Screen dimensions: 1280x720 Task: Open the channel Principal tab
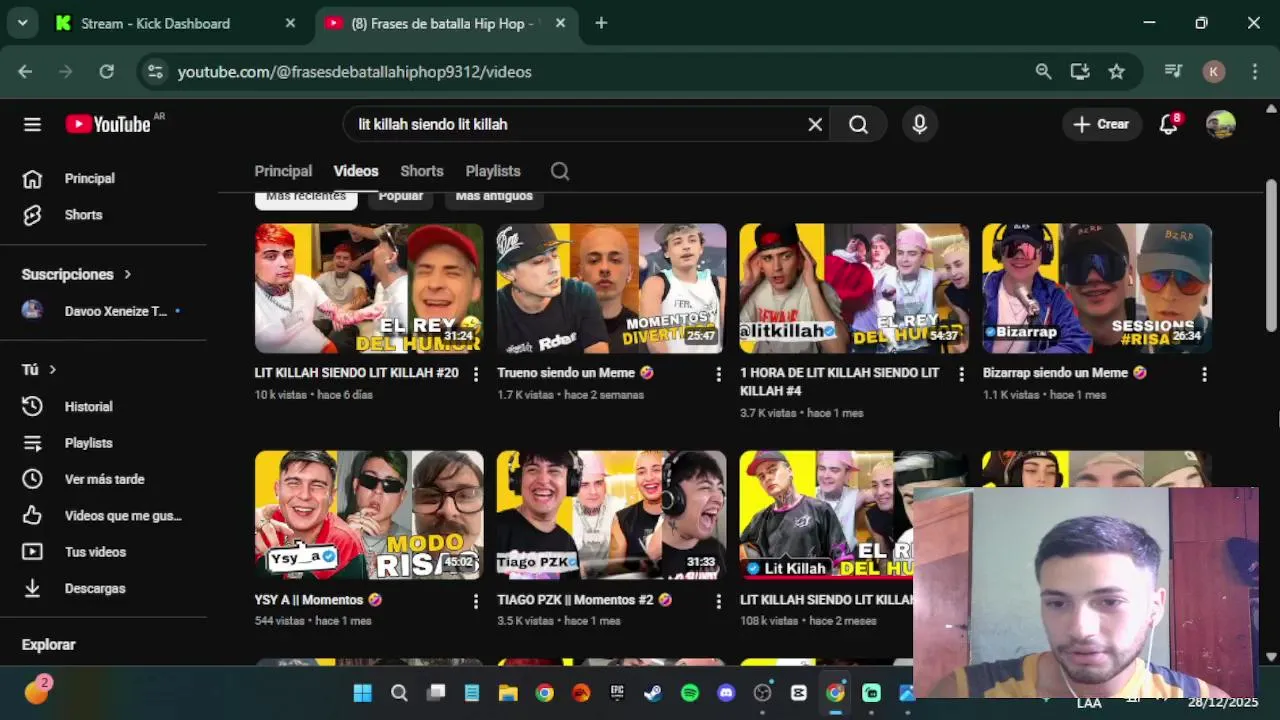coord(283,171)
